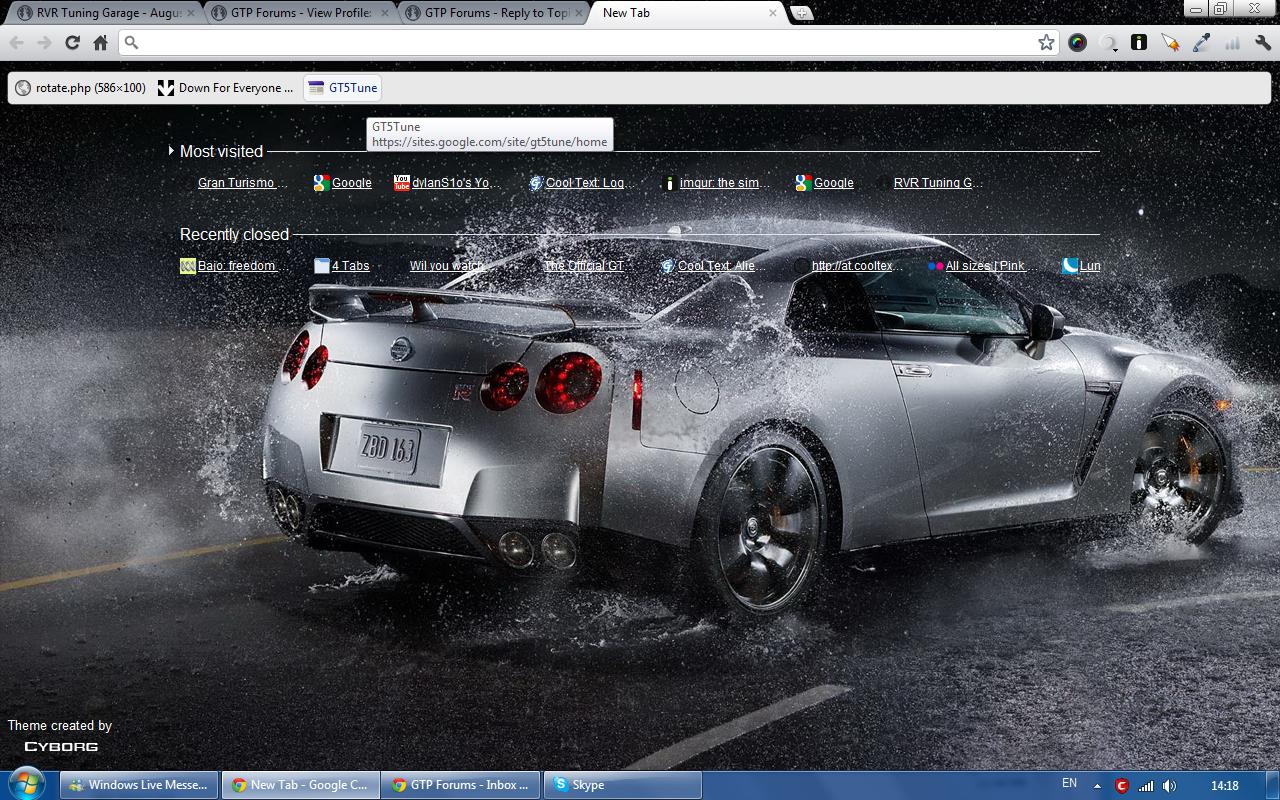The width and height of the screenshot is (1280, 800).
Task: Open the faded bar-chart extension icon
Action: tap(1232, 42)
